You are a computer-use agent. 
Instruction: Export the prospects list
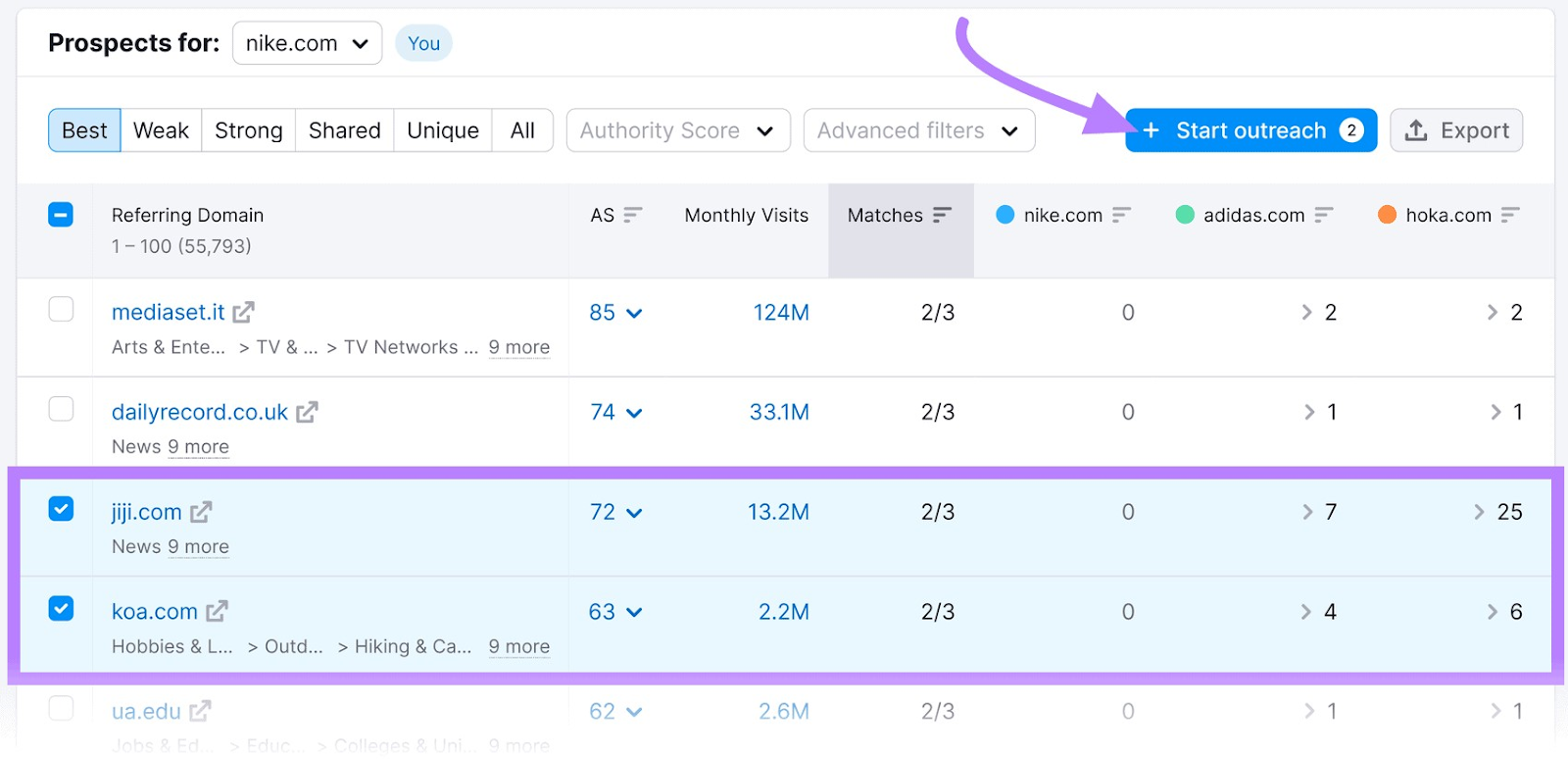pyautogui.click(x=1456, y=130)
